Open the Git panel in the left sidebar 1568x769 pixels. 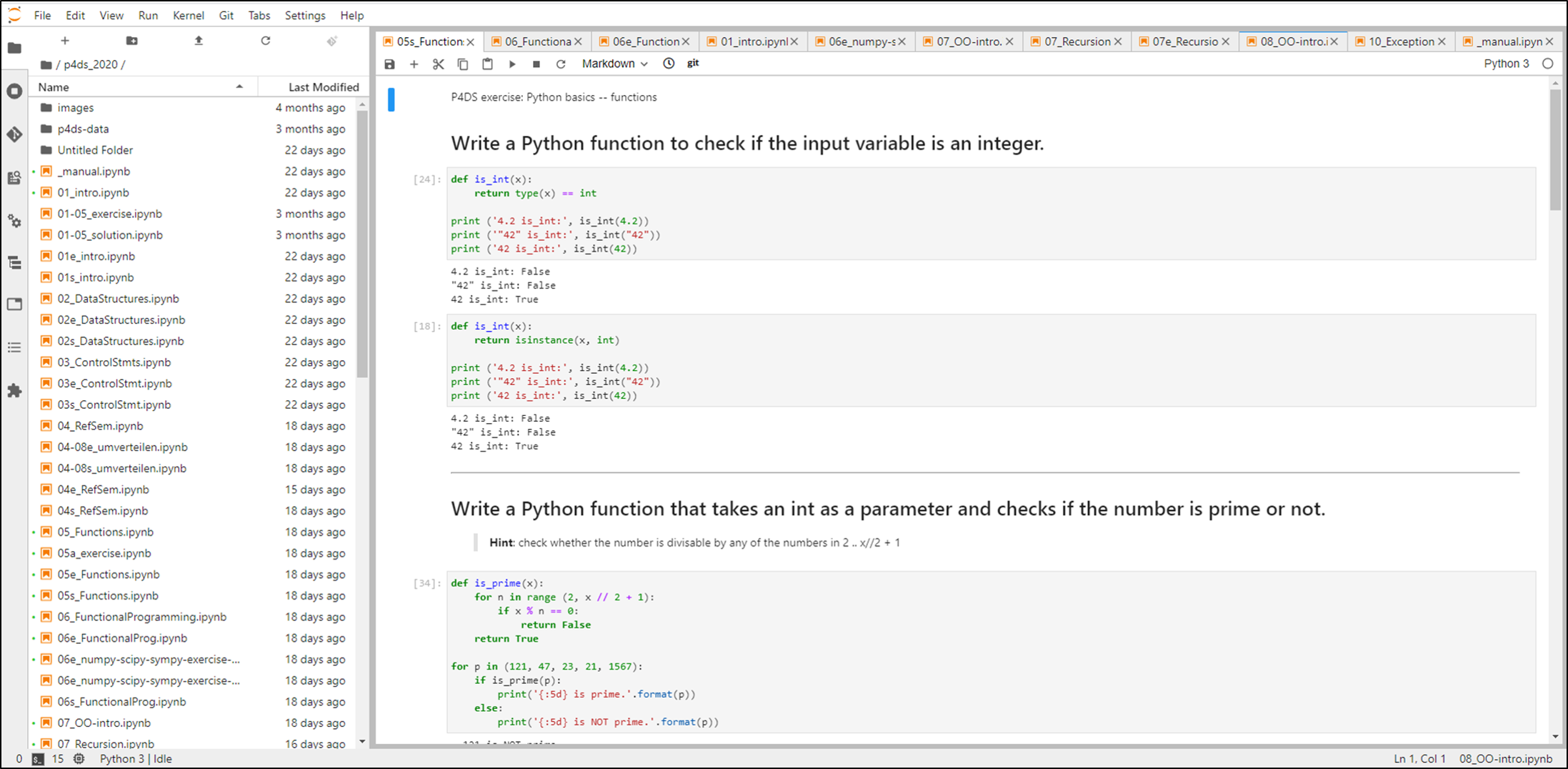point(14,134)
